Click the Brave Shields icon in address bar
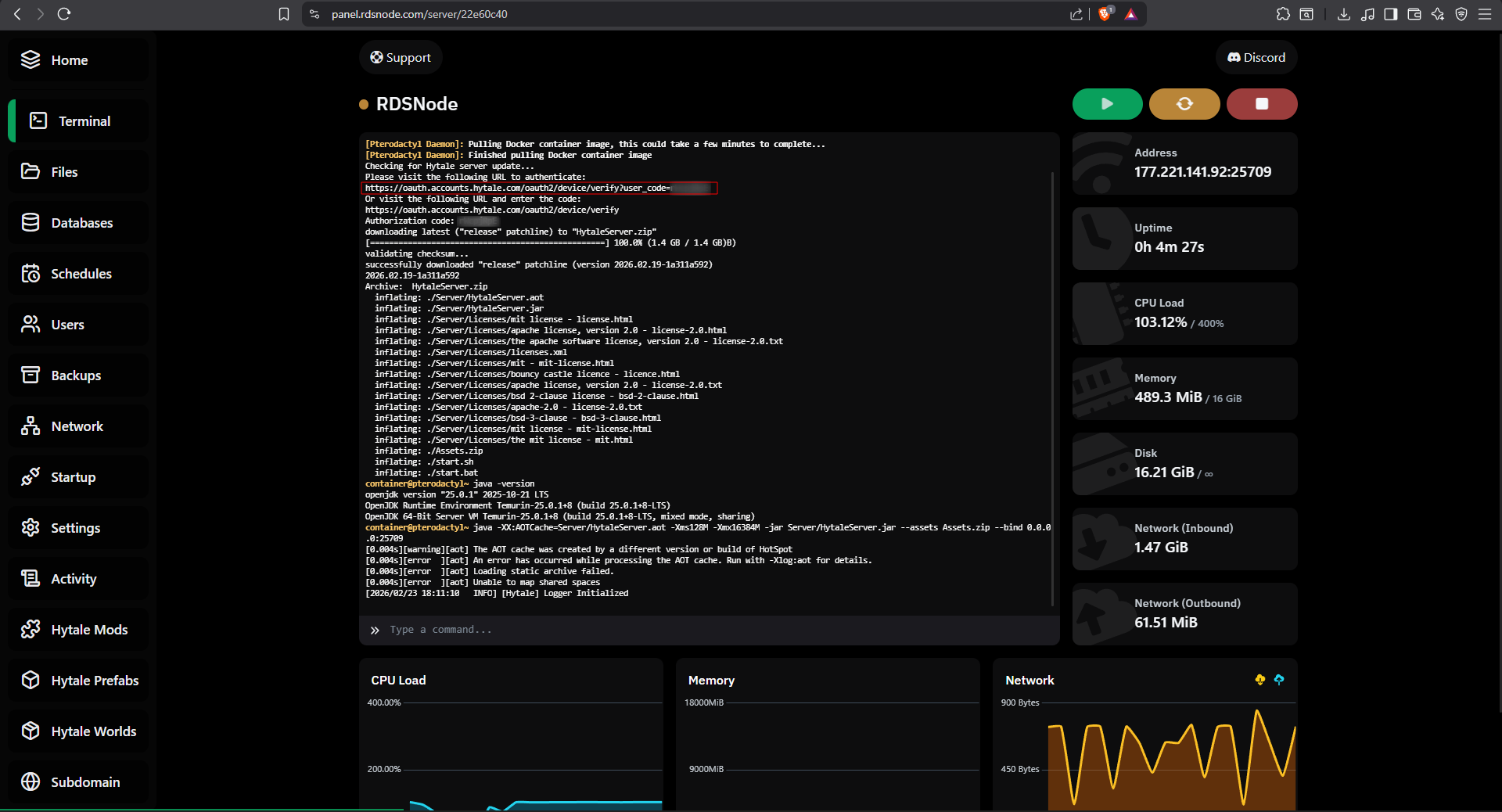This screenshot has height=812, width=1502. [1105, 14]
